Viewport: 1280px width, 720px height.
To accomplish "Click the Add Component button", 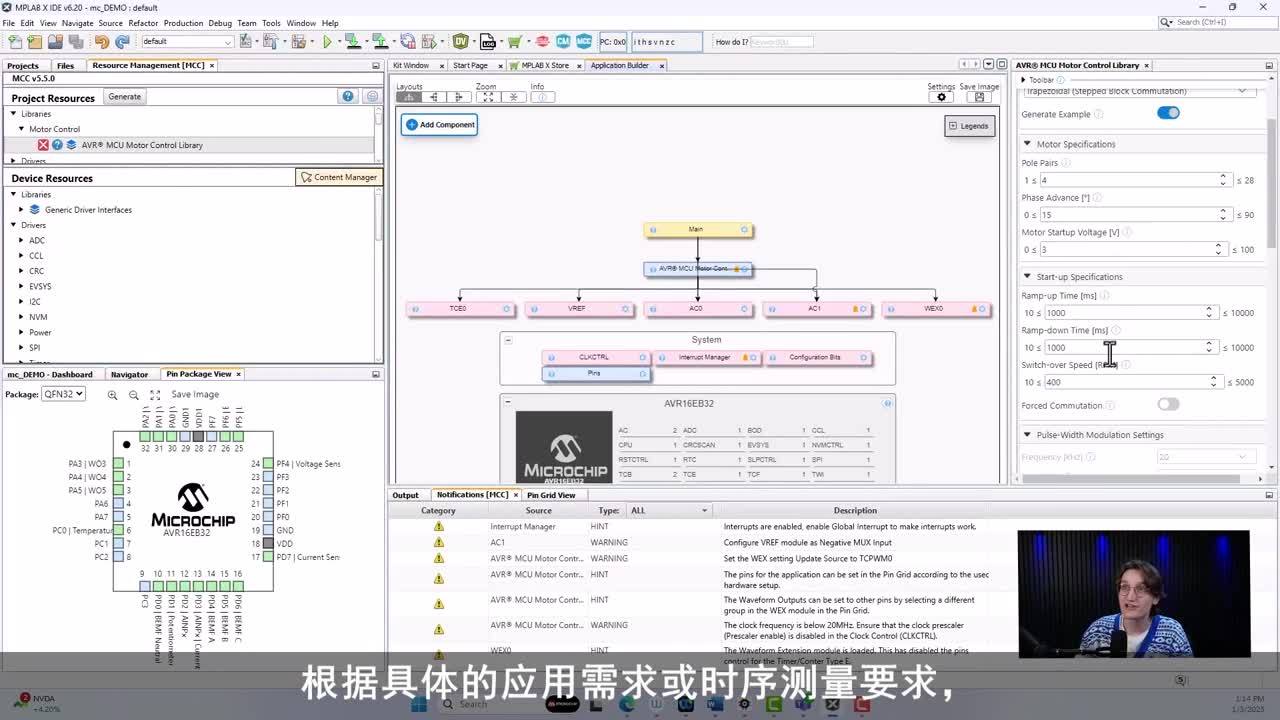I will tap(440, 125).
